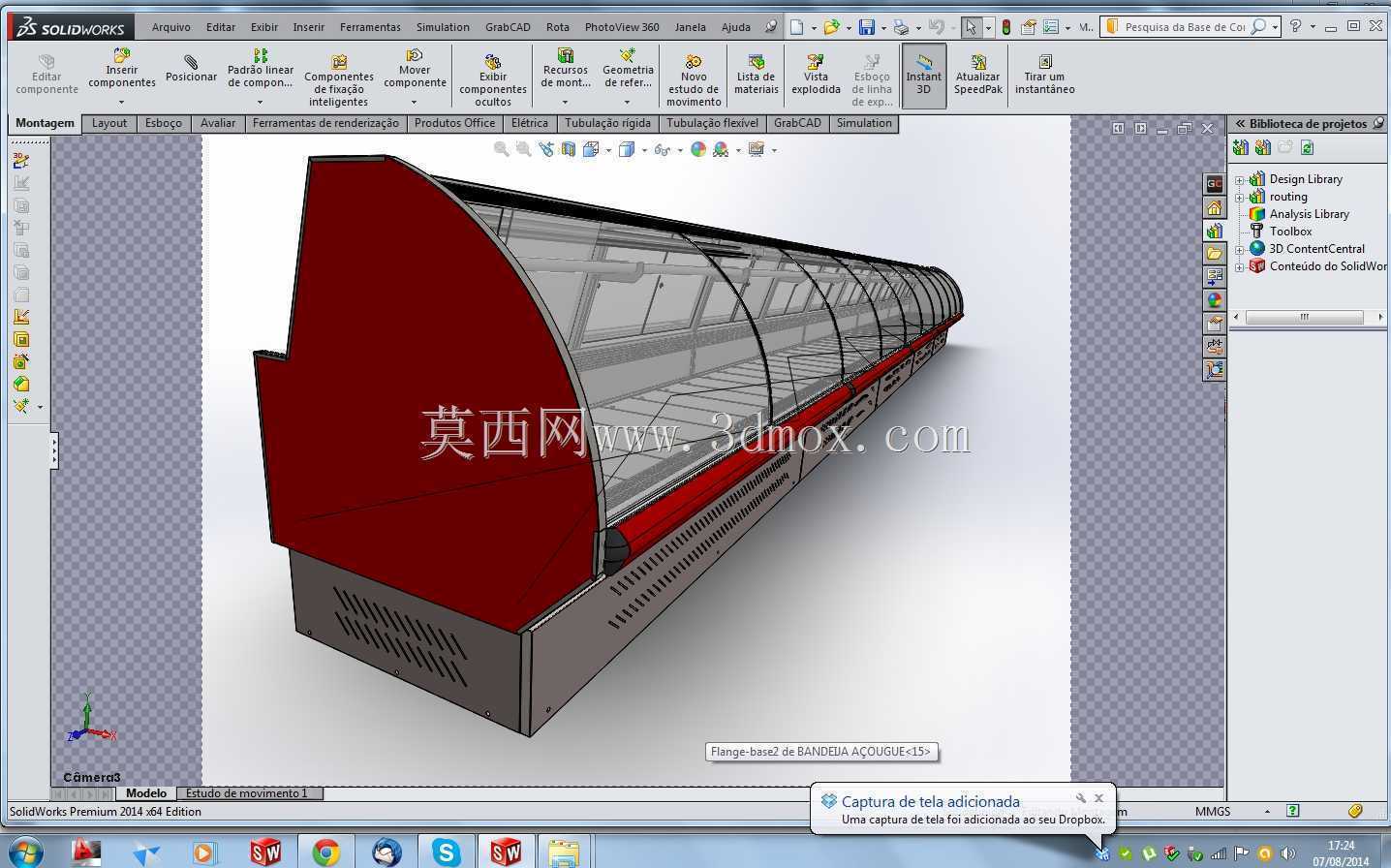Click Atualizar SpeedPak
The width and height of the screenshot is (1391, 868).
tap(977, 76)
